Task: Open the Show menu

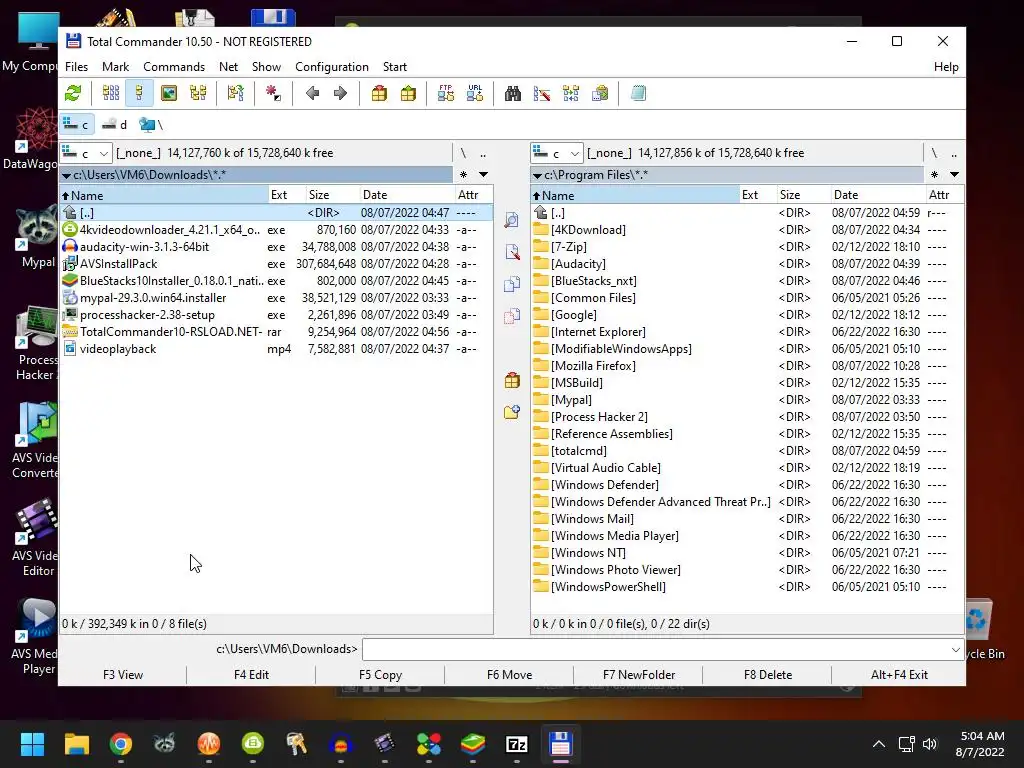Action: point(266,67)
